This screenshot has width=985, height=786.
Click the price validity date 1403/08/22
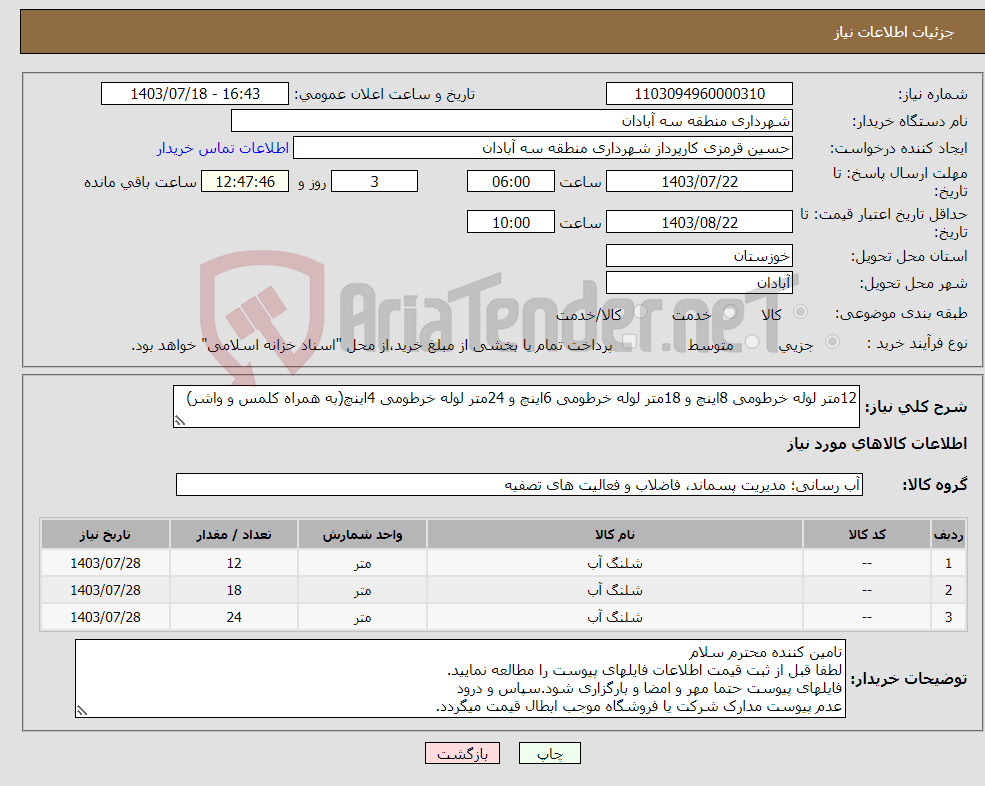pos(699,222)
